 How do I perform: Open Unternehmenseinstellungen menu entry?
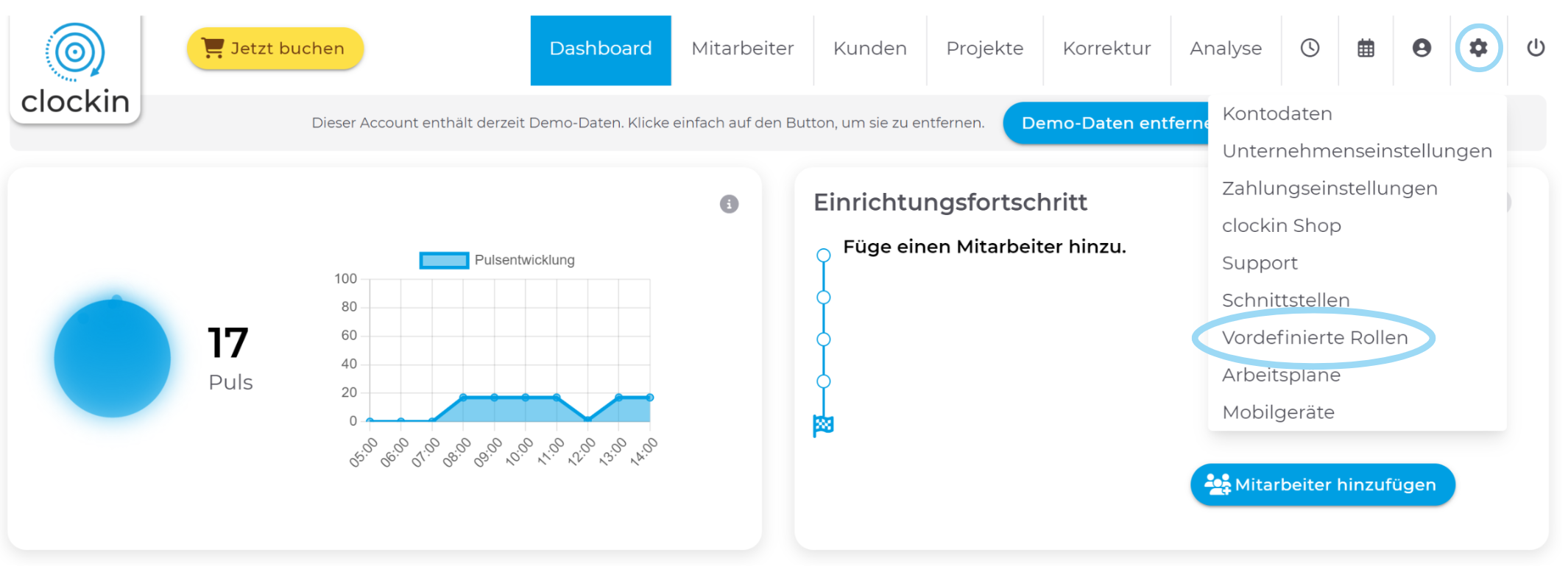tap(1357, 152)
